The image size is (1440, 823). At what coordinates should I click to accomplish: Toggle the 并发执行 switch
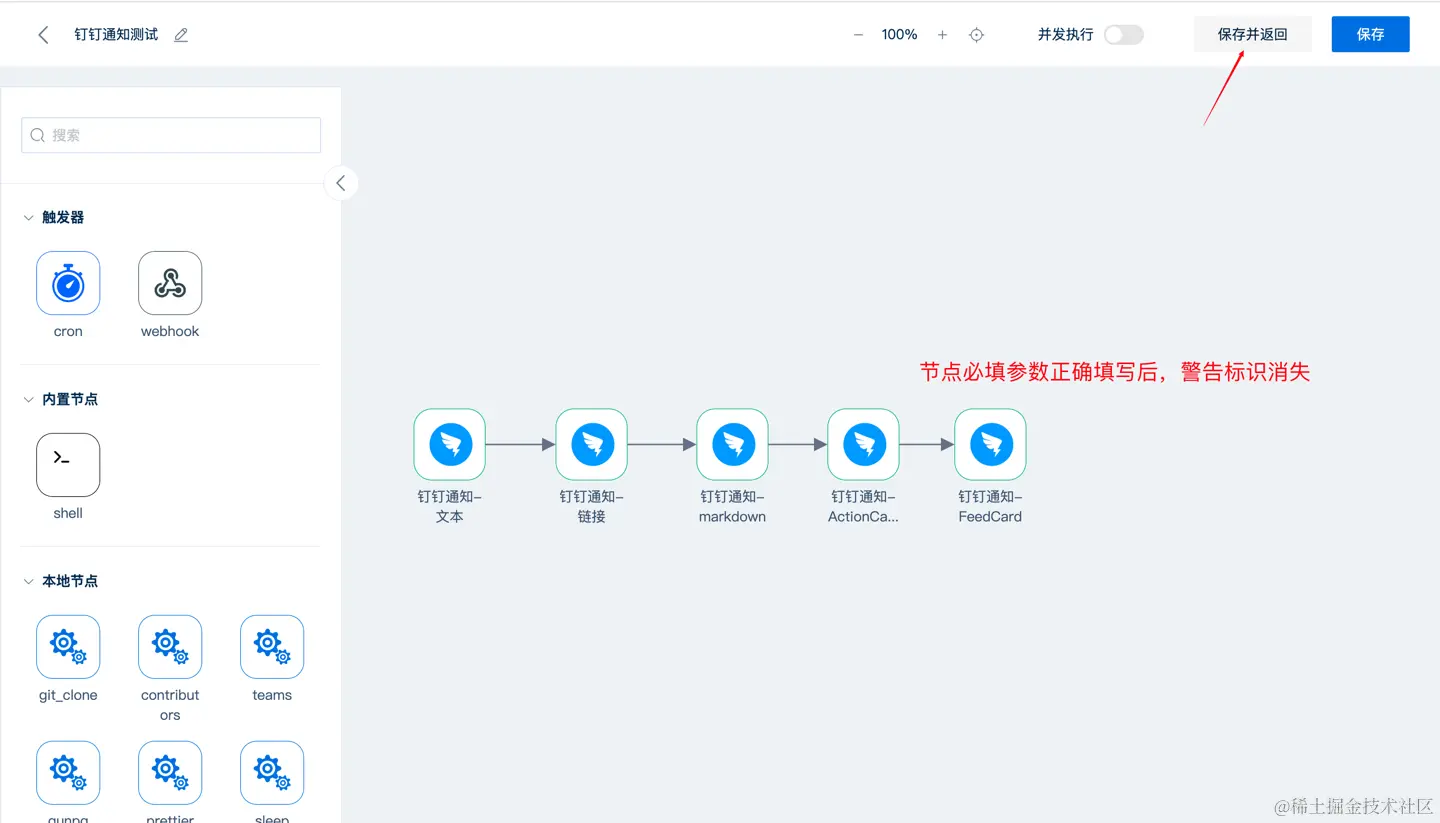[x=1124, y=35]
